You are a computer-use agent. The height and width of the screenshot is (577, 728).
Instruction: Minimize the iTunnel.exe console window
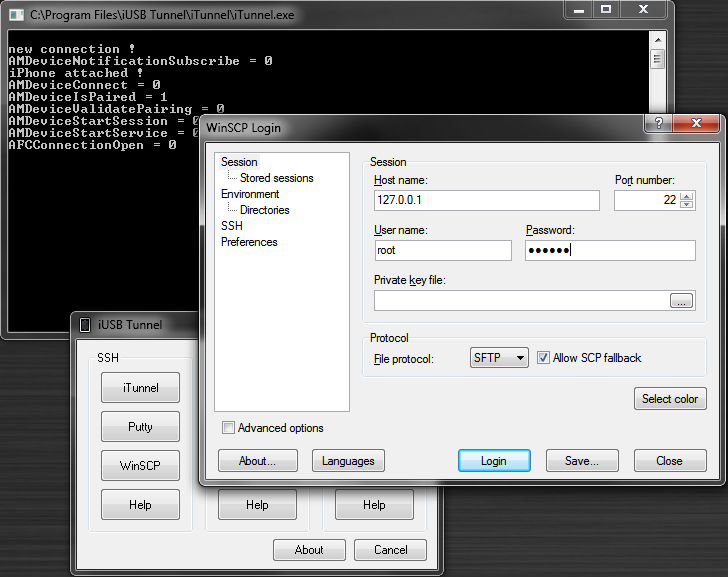[x=578, y=9]
